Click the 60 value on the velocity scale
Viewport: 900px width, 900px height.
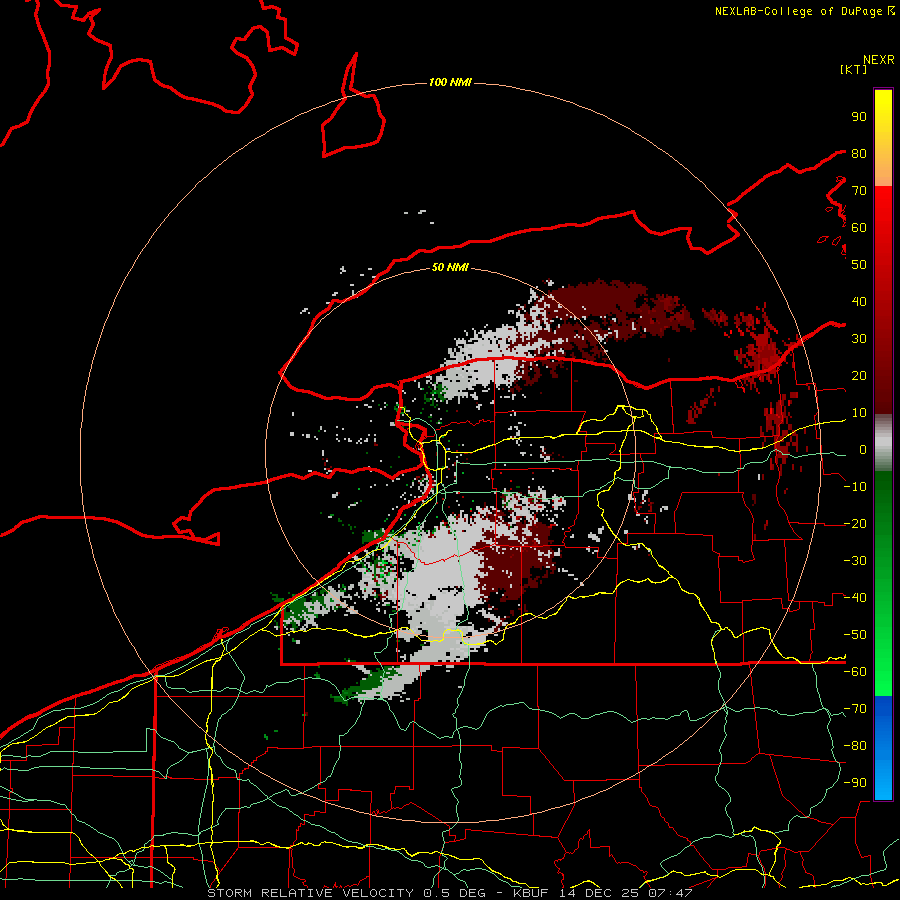[x=859, y=228]
